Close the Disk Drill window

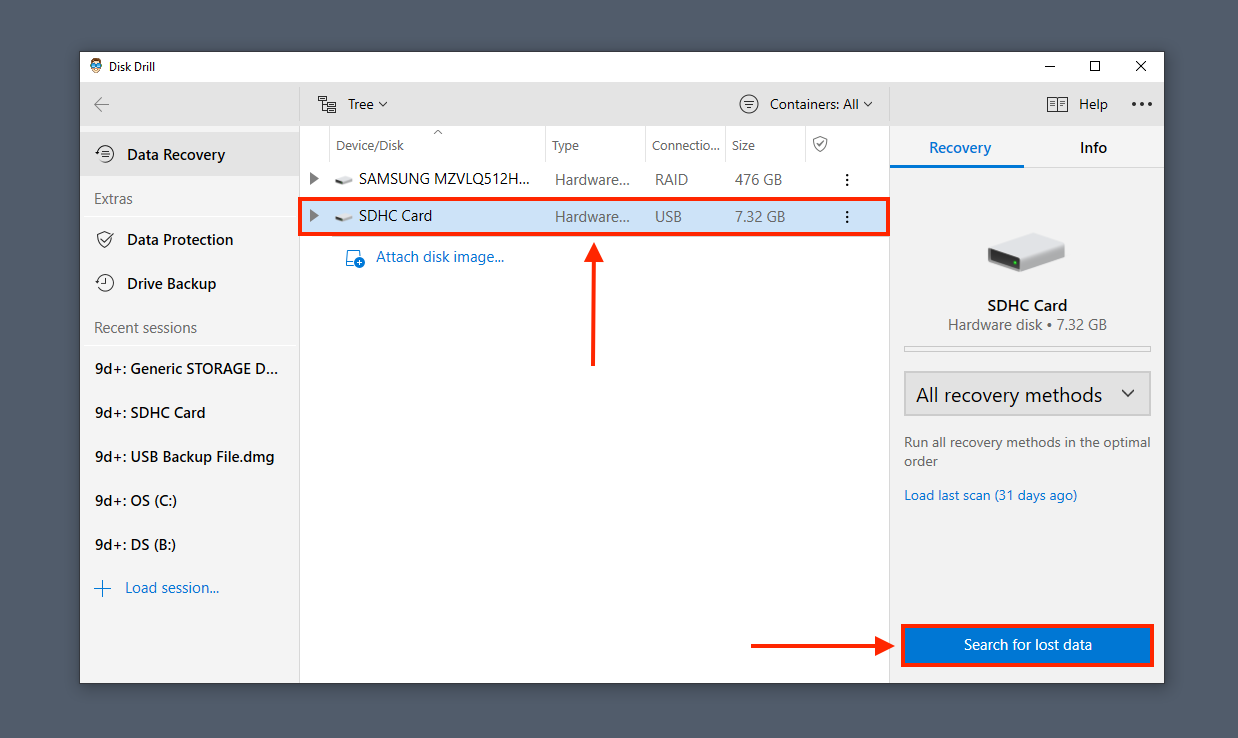tap(1141, 66)
